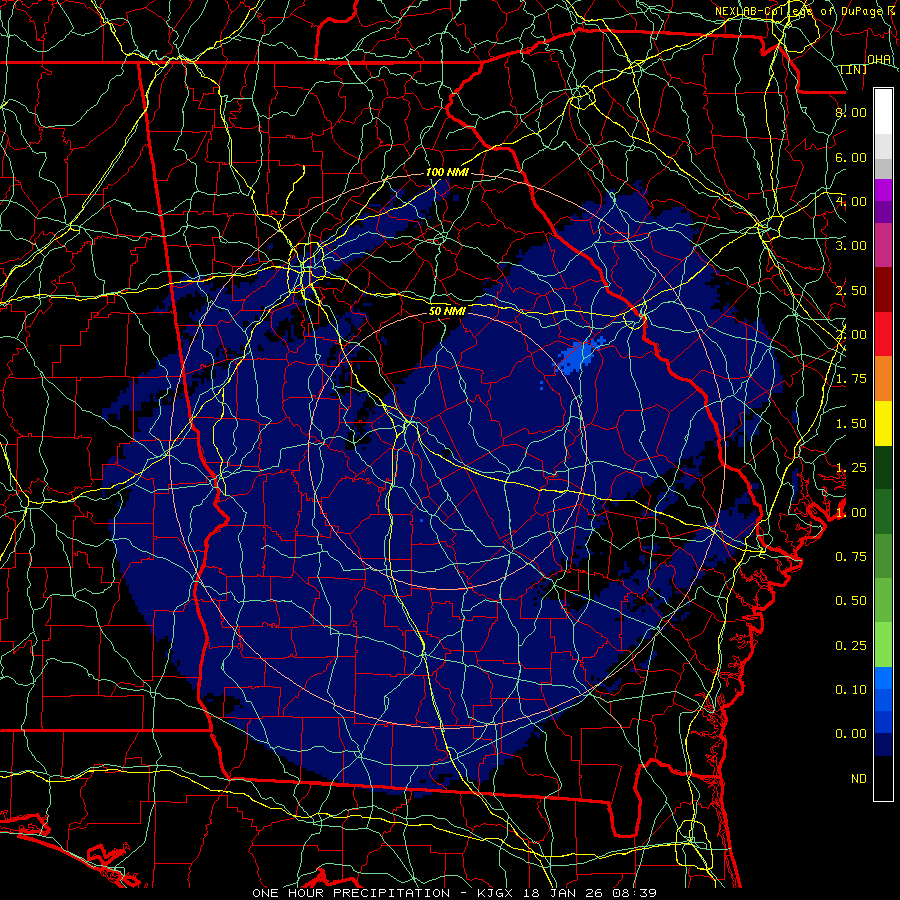Image resolution: width=900 pixels, height=900 pixels.
Task: Pick the yellow legend swatch at 1.50
Action: (883, 424)
